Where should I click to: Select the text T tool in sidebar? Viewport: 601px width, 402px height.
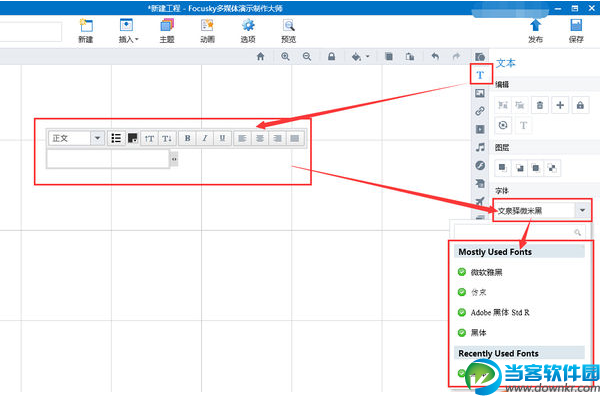click(480, 75)
